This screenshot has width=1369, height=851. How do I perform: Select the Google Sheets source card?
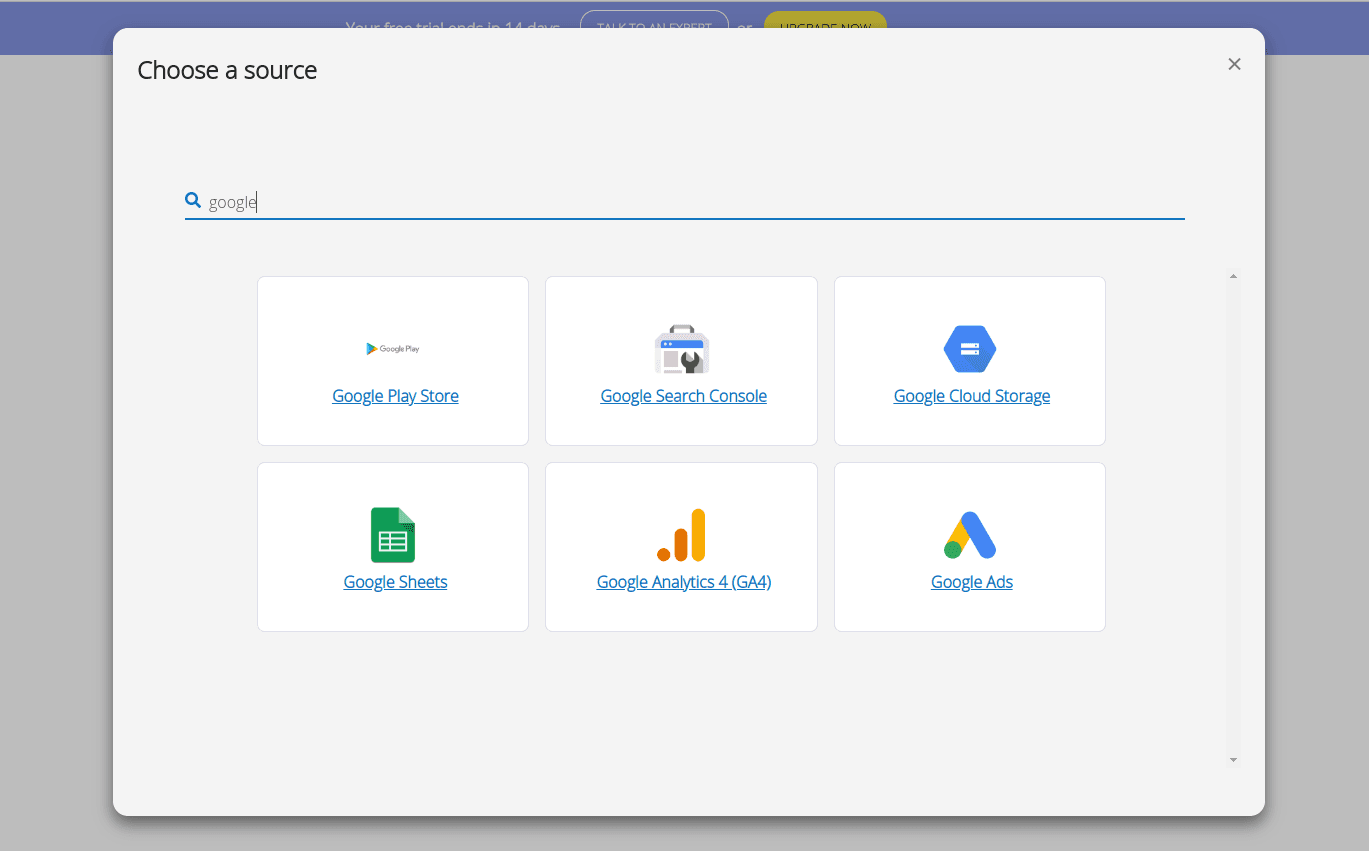(393, 547)
